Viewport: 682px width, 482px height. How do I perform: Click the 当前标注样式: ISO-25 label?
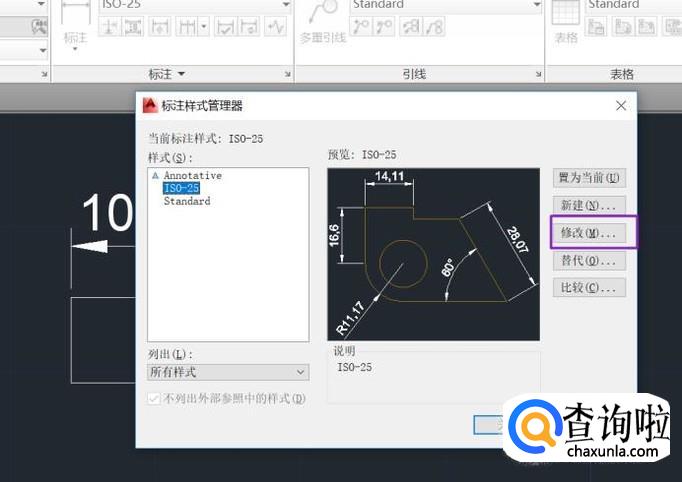(x=205, y=139)
